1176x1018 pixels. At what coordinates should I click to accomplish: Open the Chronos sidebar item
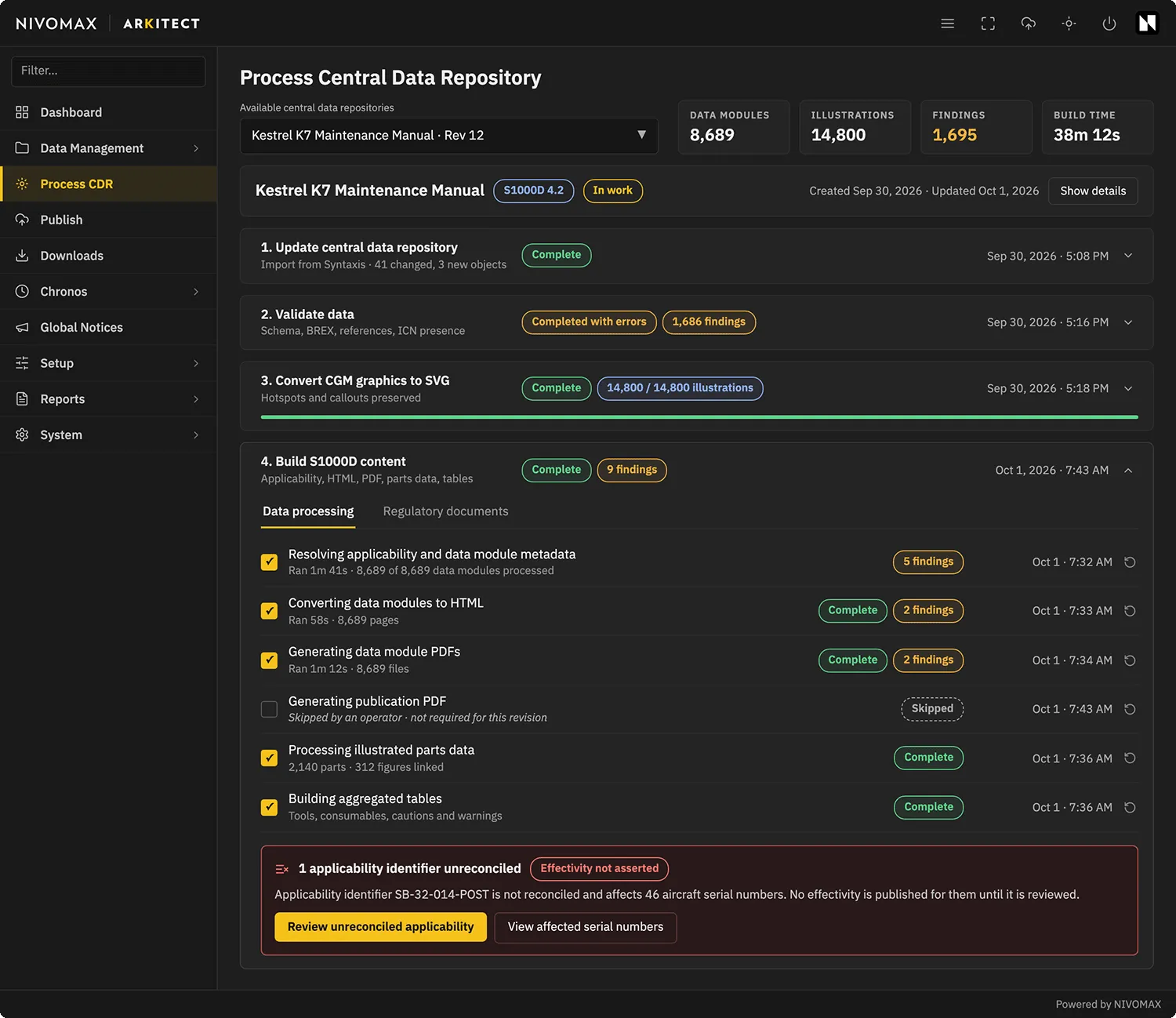click(x=108, y=292)
